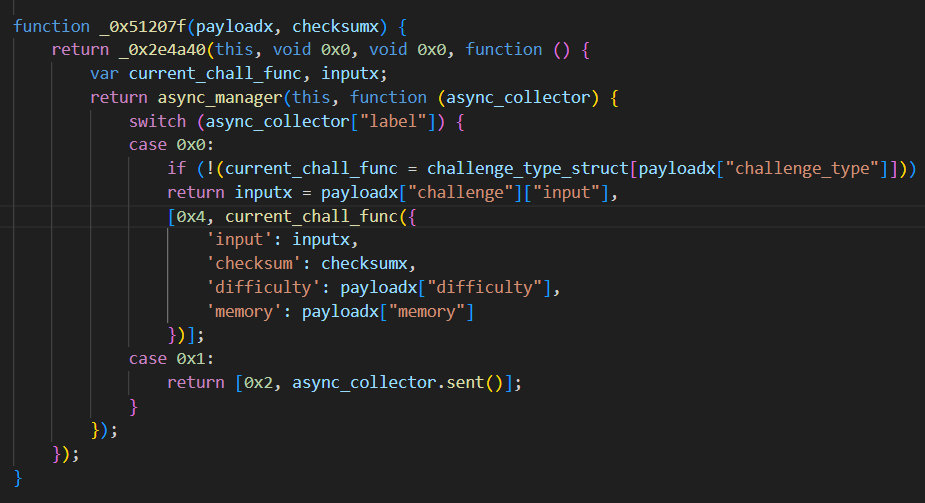Click async_collector parameter in function signature
The image size is (925, 503).
click(518, 98)
